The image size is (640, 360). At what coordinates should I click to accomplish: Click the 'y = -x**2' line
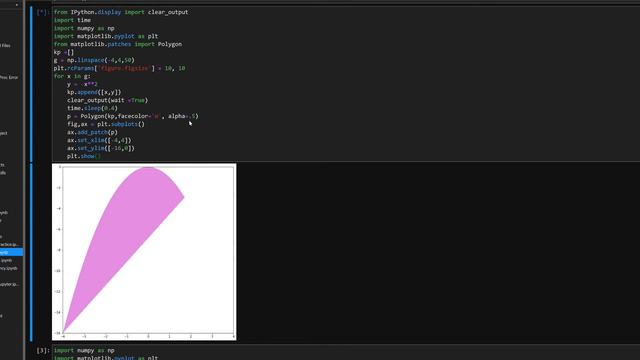82,84
